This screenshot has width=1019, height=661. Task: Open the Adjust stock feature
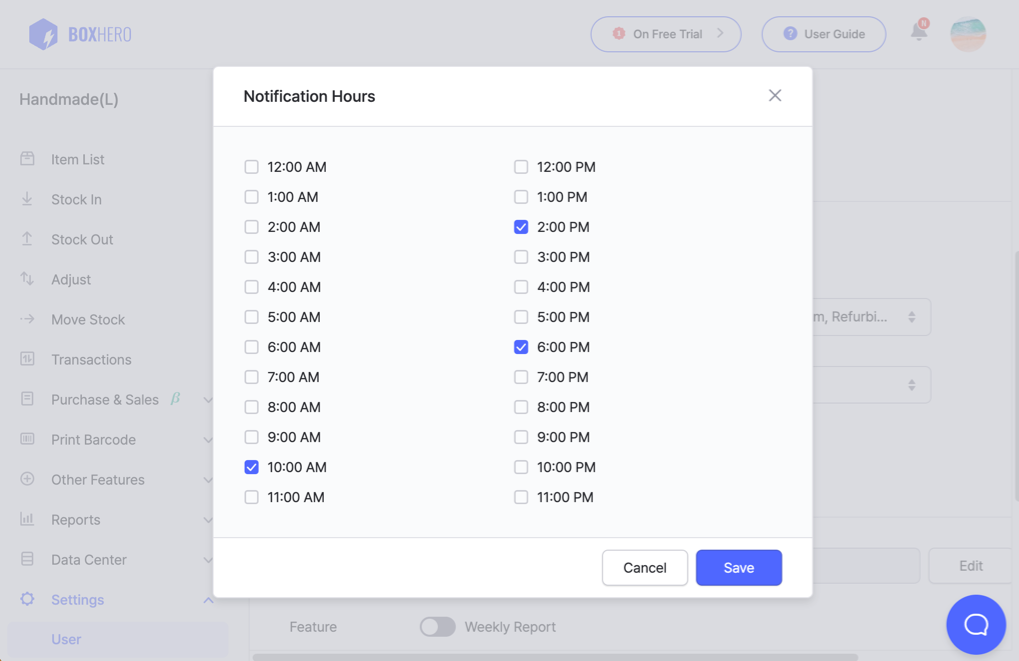(x=71, y=279)
